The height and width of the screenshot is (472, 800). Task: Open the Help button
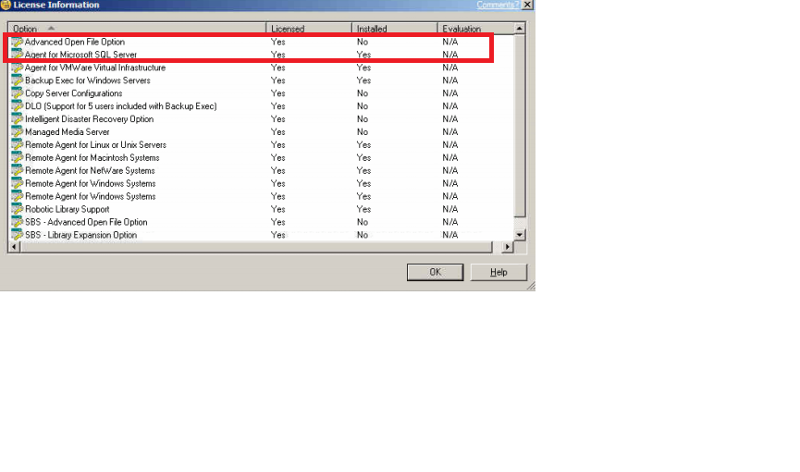[498, 272]
